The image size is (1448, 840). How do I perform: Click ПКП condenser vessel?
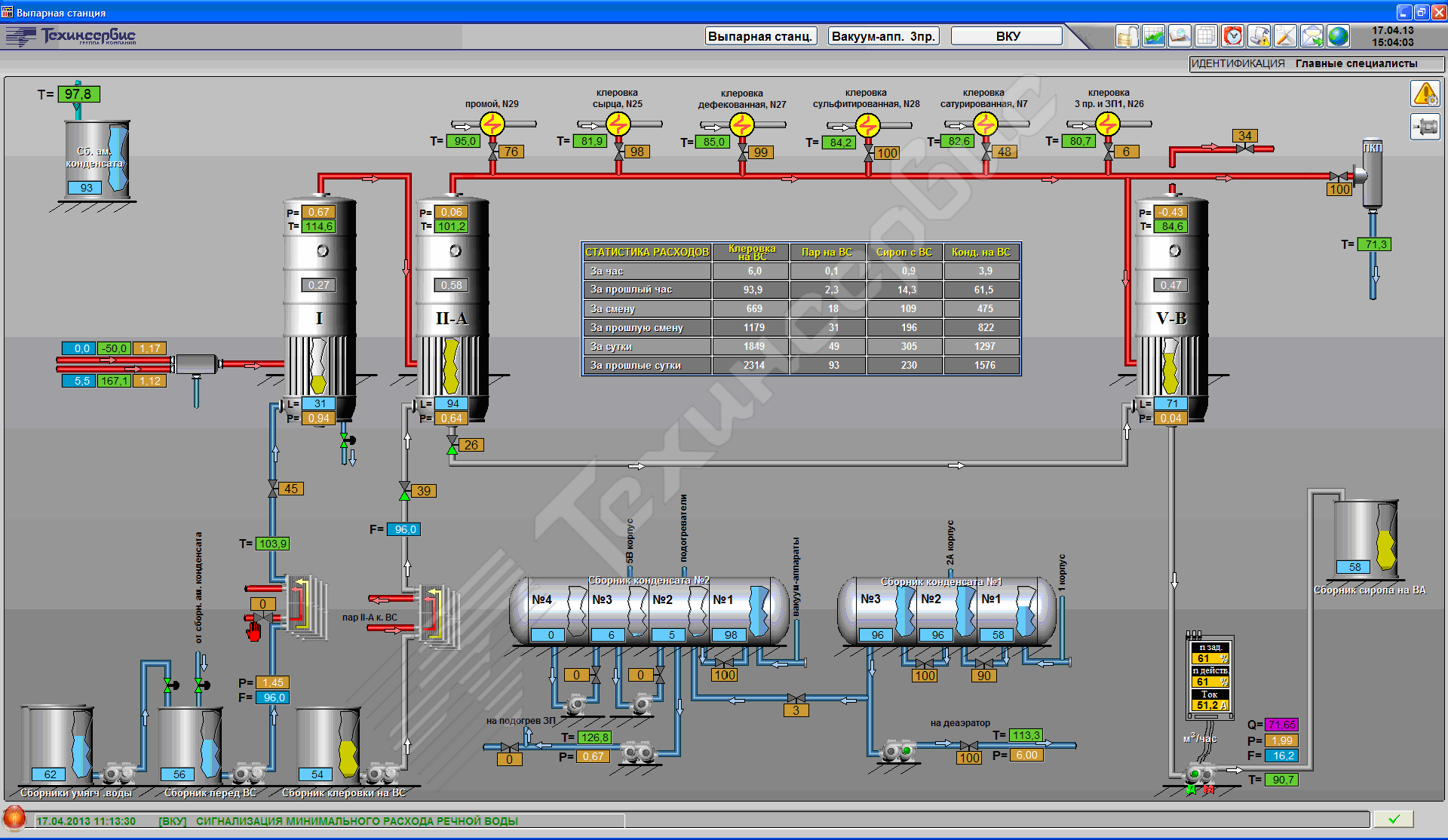coord(1372,173)
